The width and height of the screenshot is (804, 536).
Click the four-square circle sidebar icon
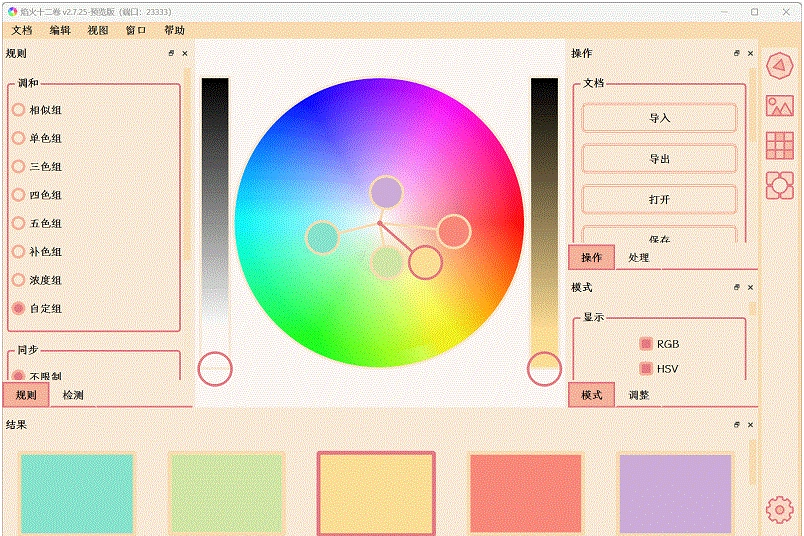tap(780, 185)
